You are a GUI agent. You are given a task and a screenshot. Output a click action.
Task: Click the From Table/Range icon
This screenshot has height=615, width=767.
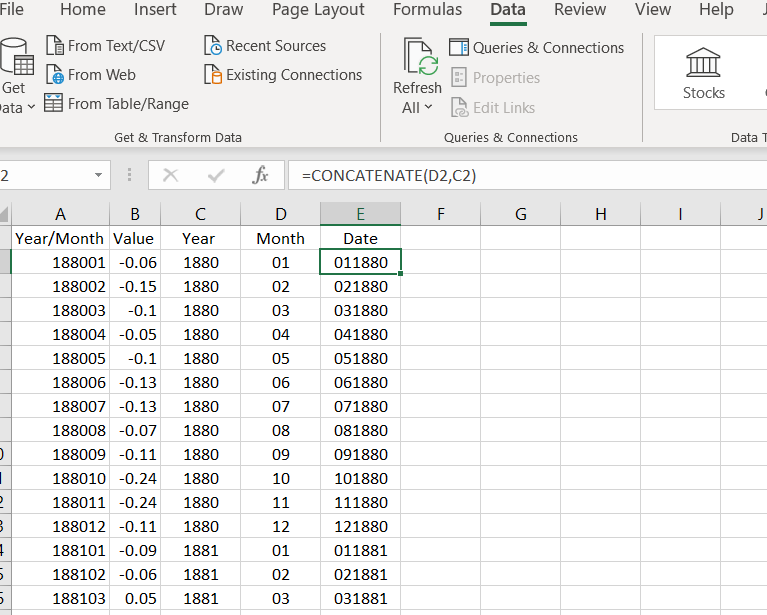pos(55,103)
